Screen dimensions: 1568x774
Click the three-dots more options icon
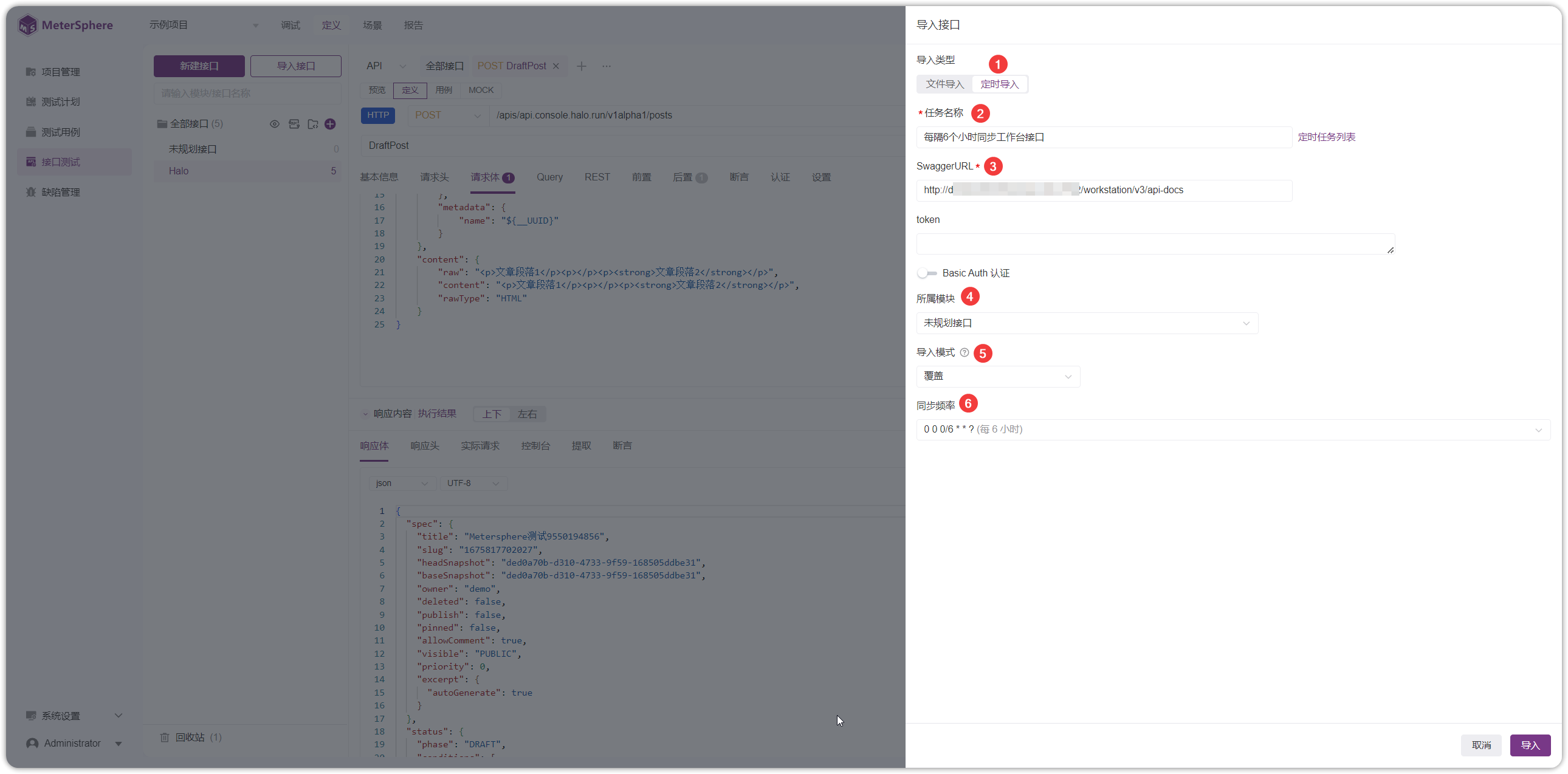click(x=607, y=66)
